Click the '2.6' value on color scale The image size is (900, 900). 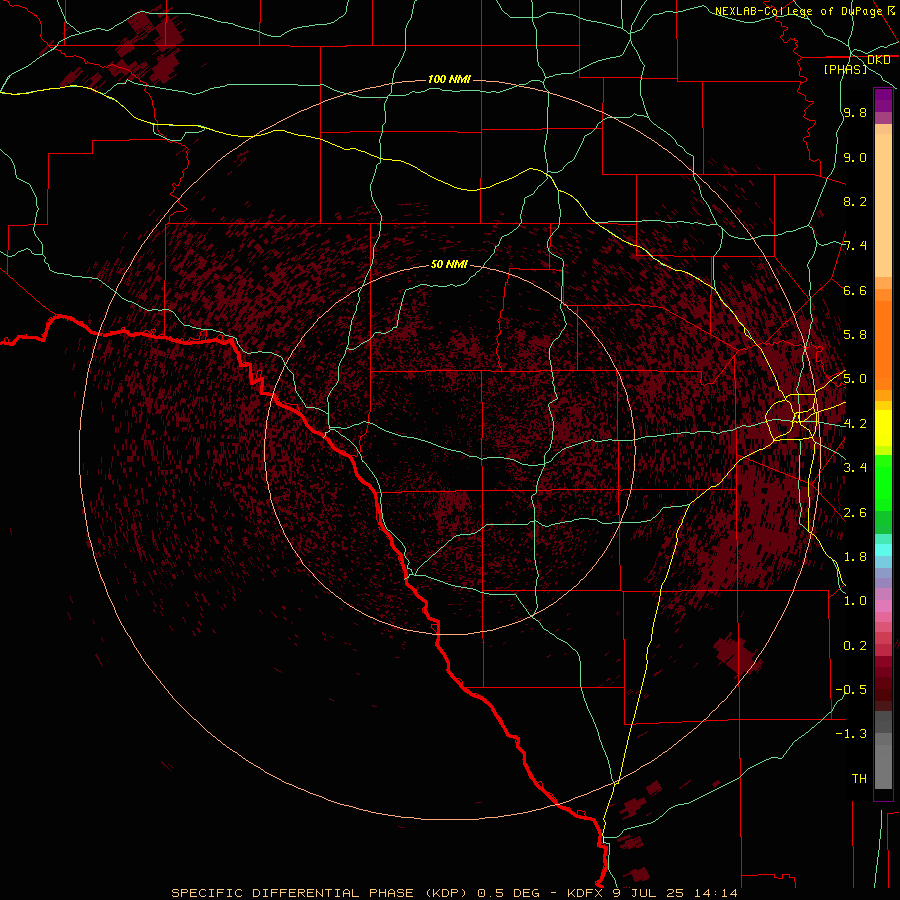[x=855, y=513]
